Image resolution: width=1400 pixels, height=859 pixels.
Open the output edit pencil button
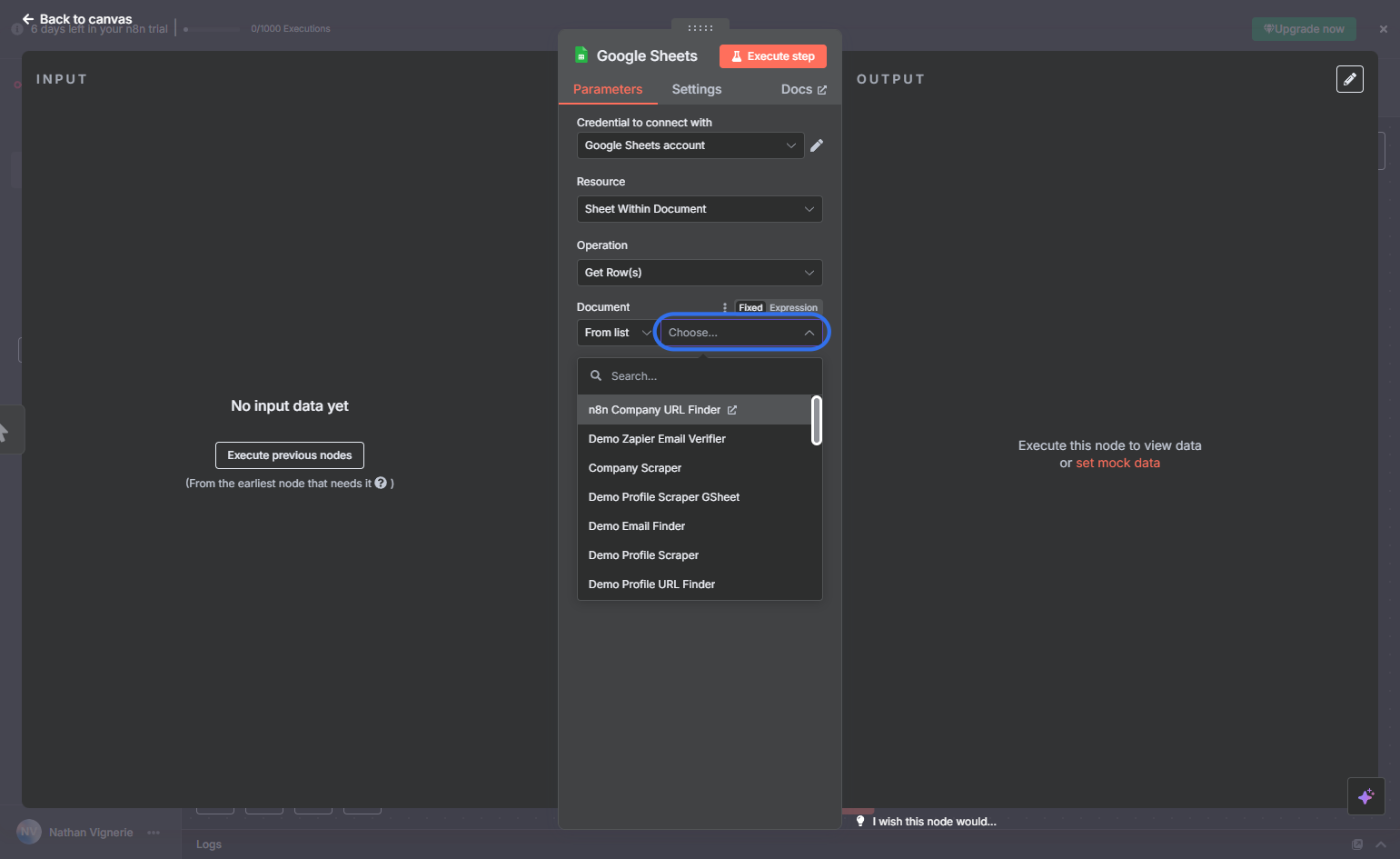tap(1350, 79)
